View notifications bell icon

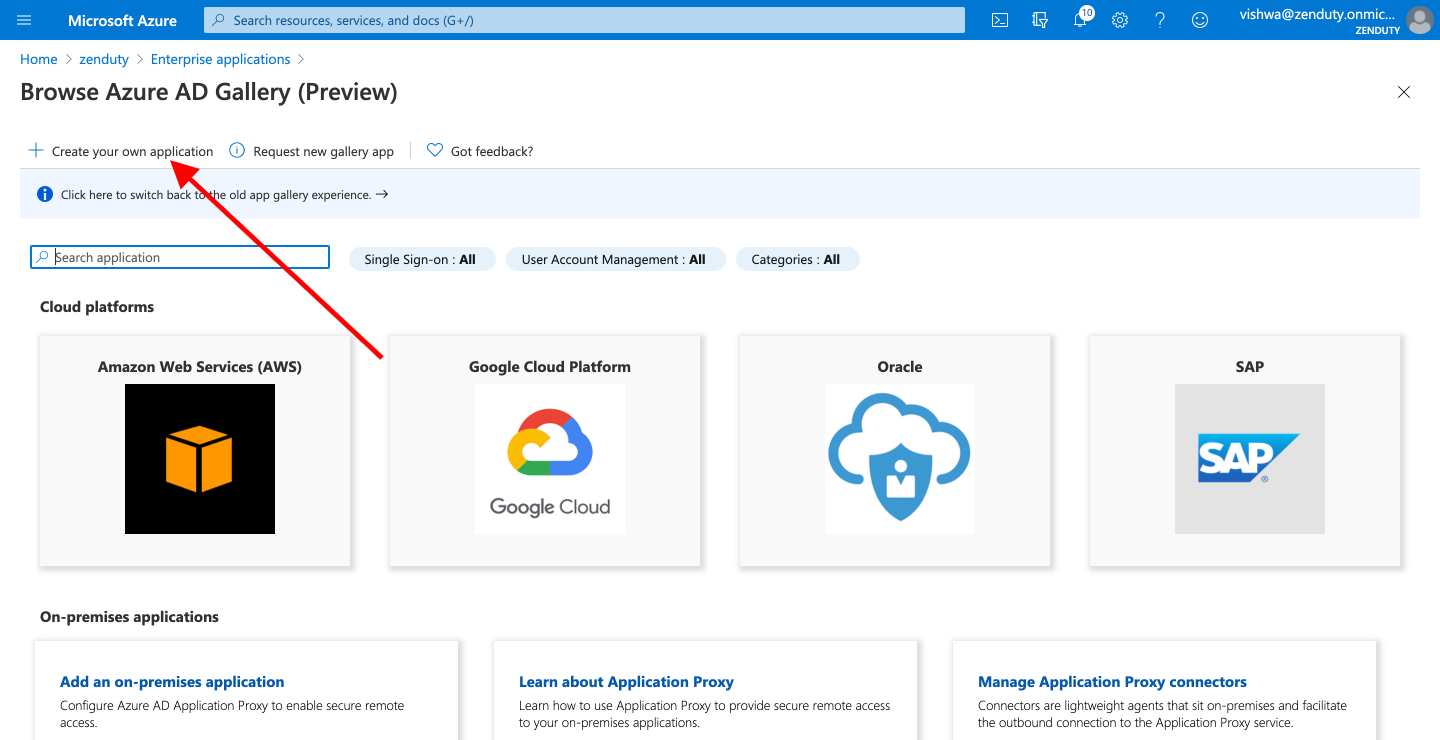[x=1080, y=20]
